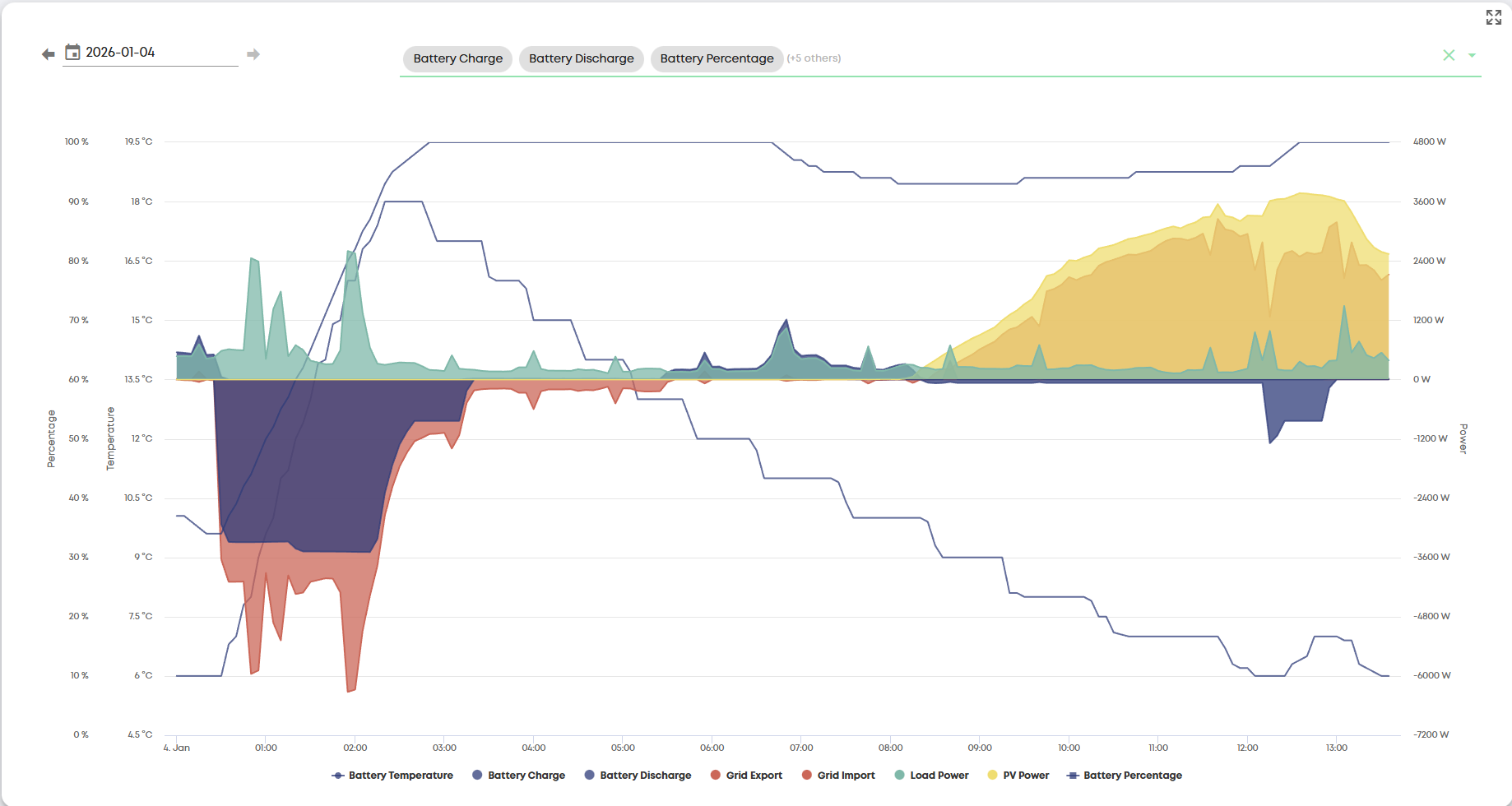Click the Temperature axis title

[x=110, y=438]
